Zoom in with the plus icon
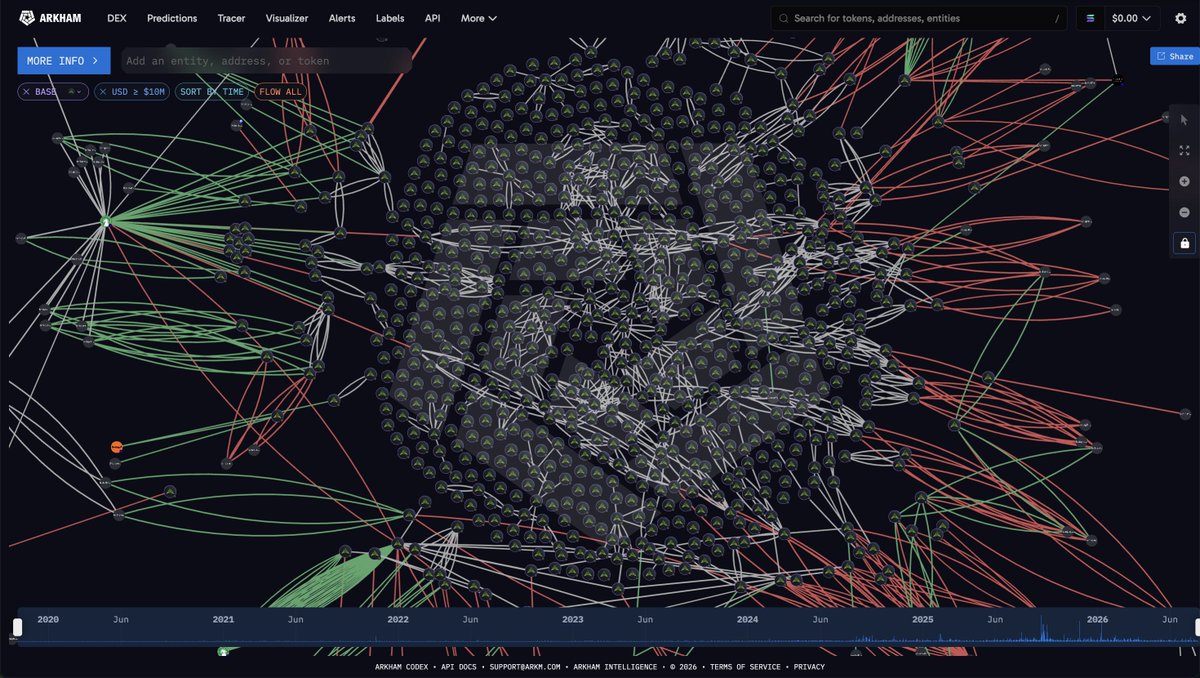Image resolution: width=1200 pixels, height=678 pixels. 1184,181
